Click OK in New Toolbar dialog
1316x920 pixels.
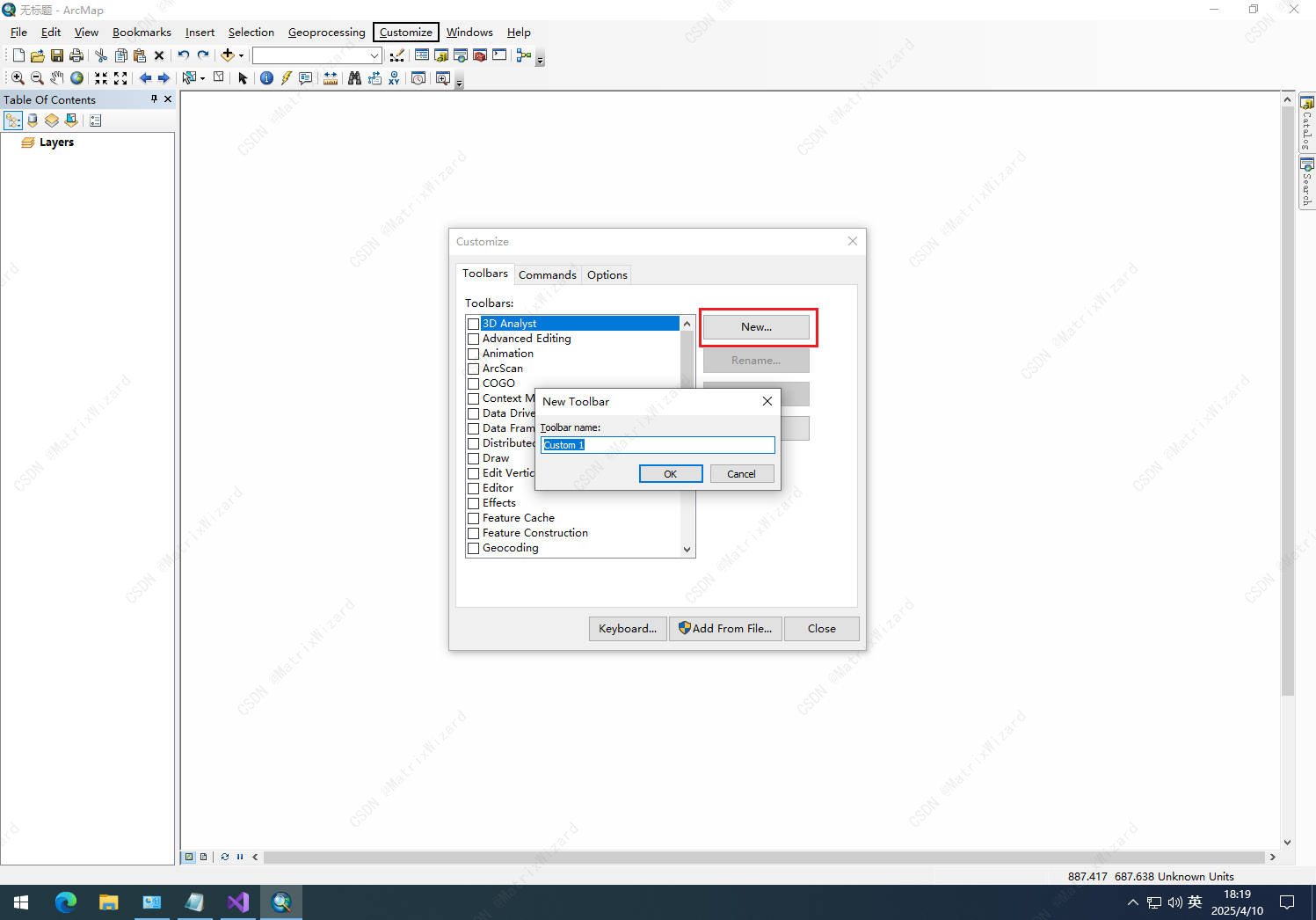tap(671, 474)
